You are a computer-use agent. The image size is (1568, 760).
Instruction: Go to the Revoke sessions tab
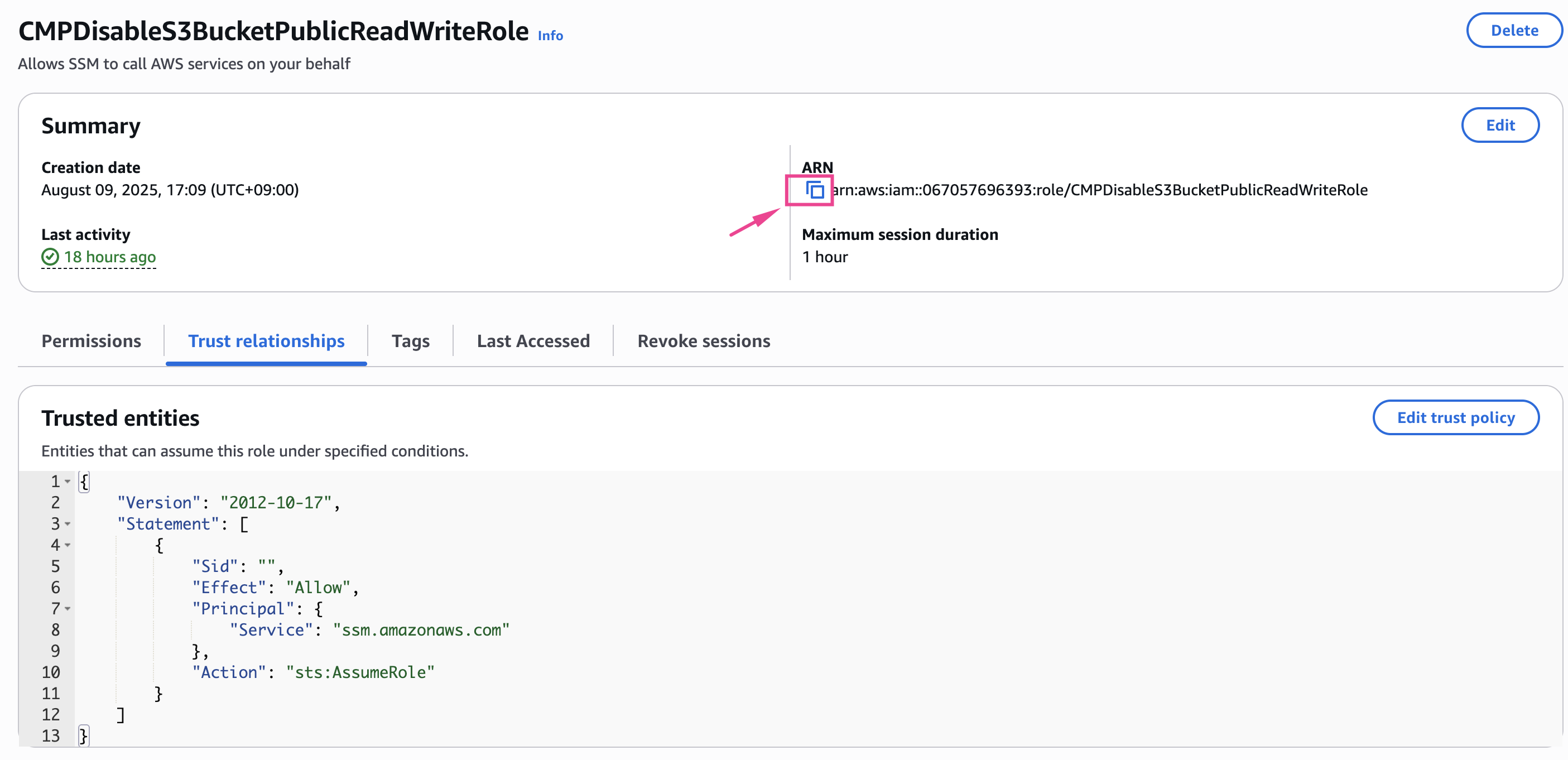coord(704,341)
